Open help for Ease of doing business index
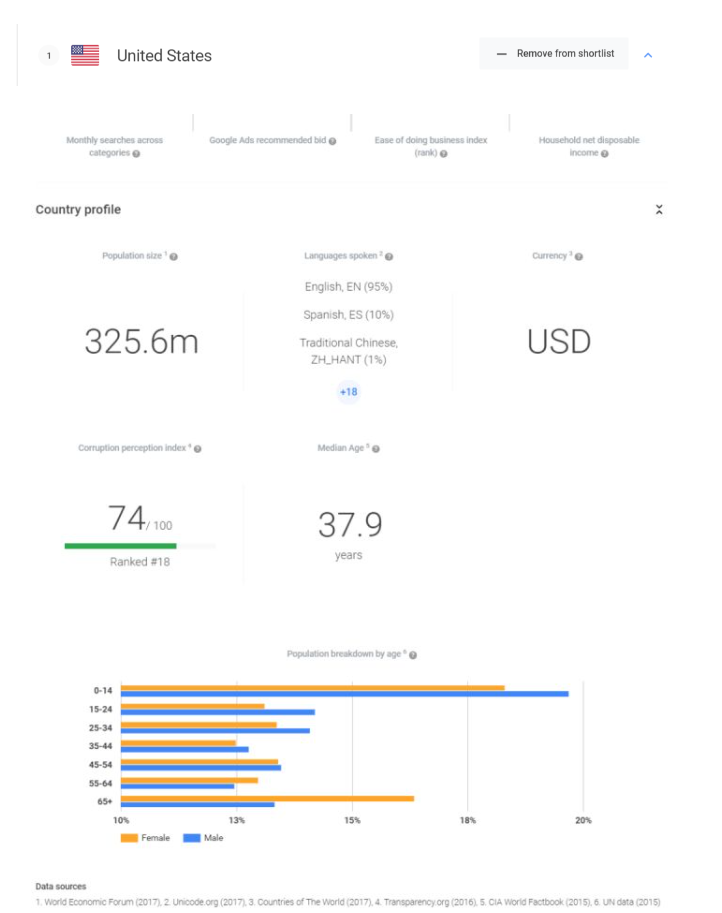Viewport: 722px width, 913px height. (444, 154)
